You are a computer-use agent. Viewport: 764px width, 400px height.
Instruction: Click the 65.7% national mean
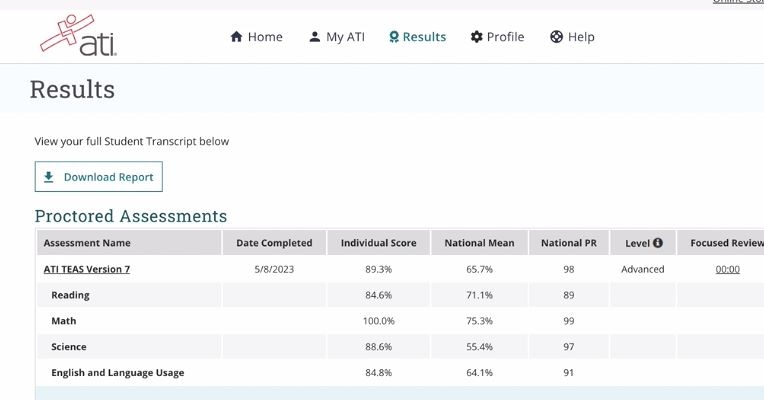(479, 269)
